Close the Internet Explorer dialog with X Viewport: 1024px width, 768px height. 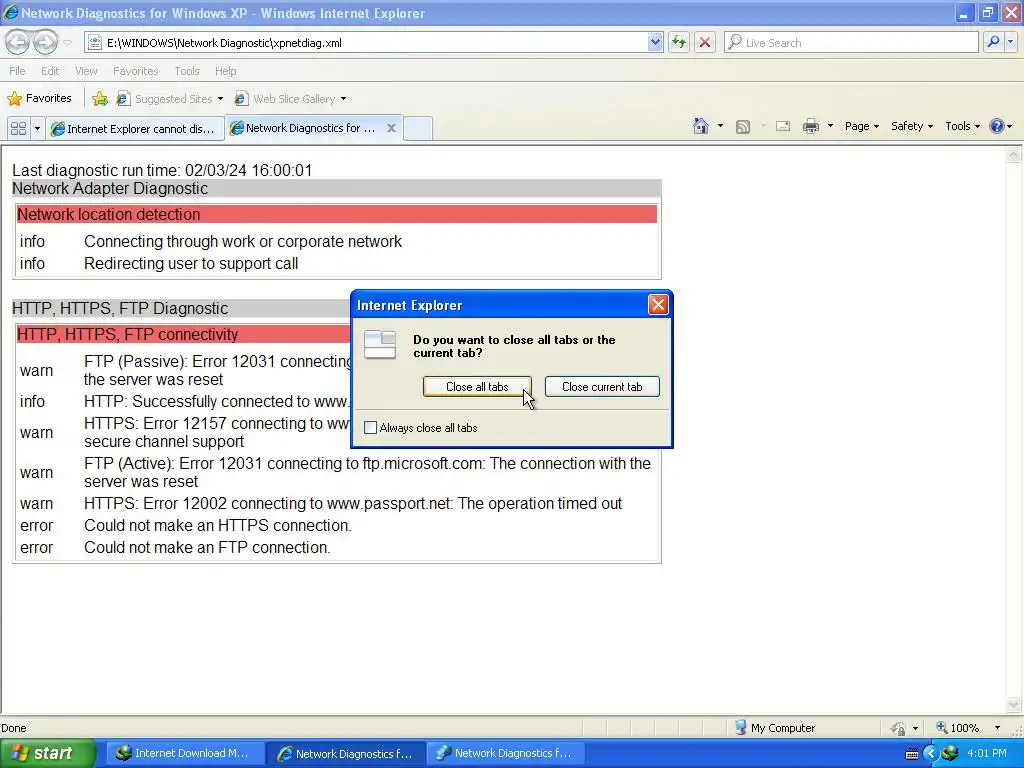click(x=658, y=304)
